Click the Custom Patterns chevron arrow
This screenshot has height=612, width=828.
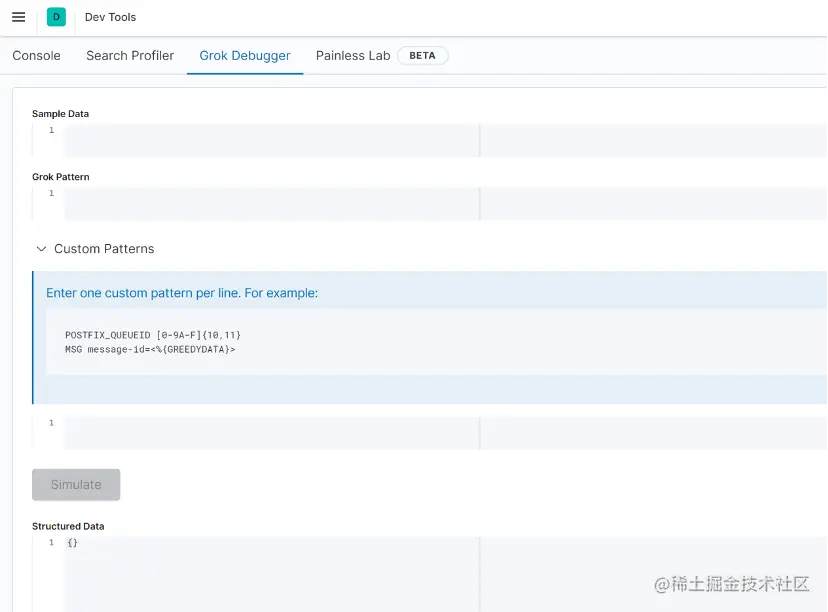(40, 248)
